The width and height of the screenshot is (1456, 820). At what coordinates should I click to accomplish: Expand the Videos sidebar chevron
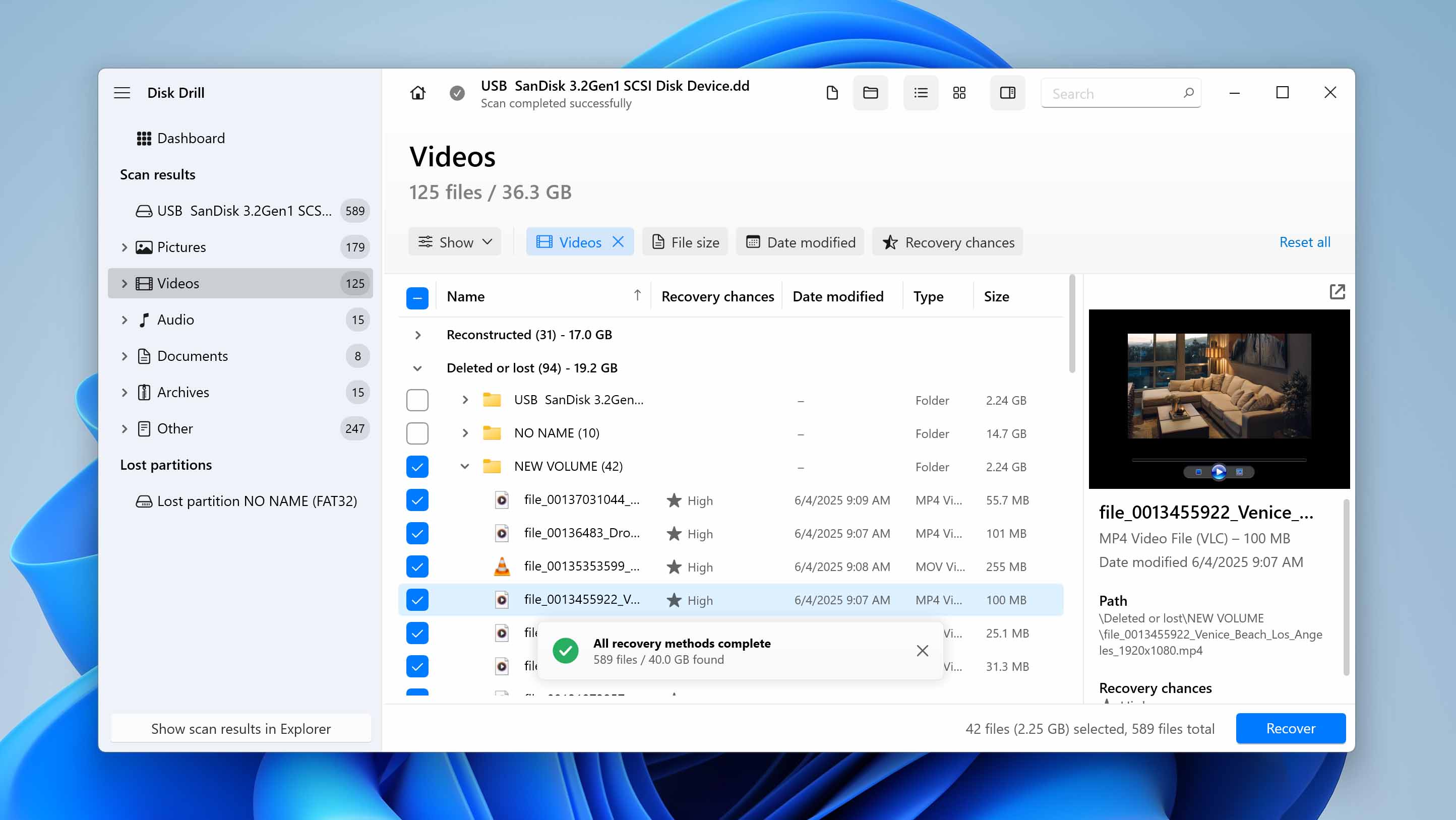125,283
